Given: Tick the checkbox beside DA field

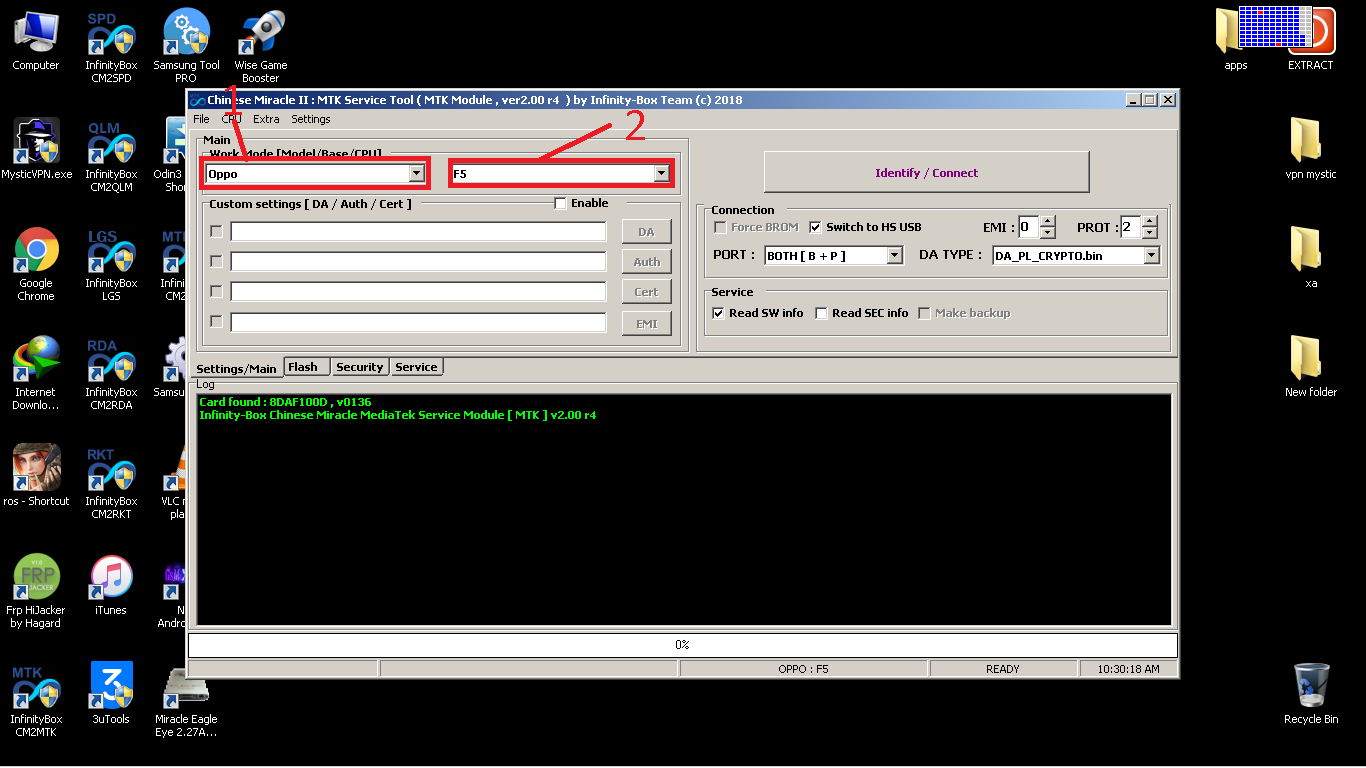Looking at the screenshot, I should [x=216, y=231].
